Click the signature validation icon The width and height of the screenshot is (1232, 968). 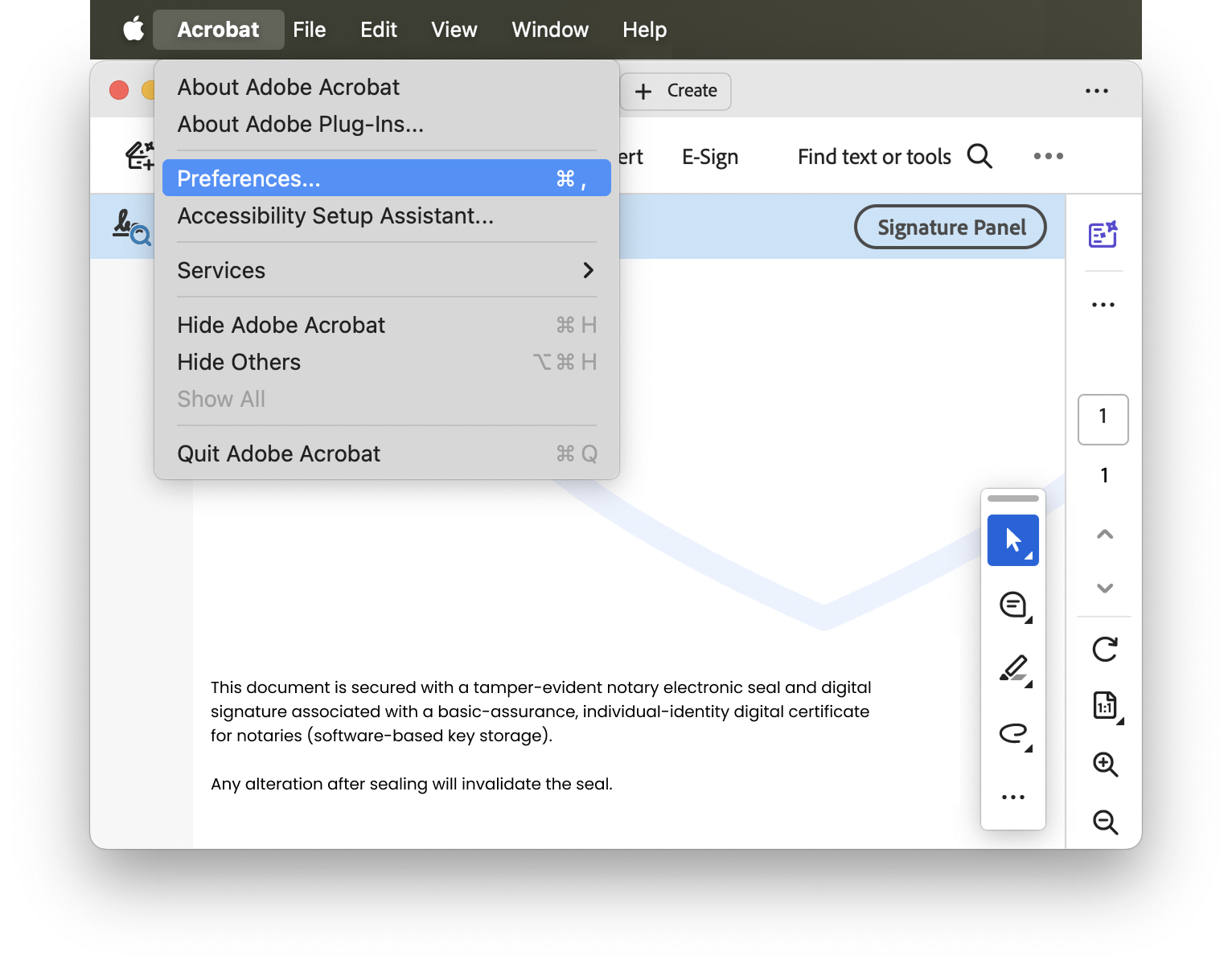131,227
